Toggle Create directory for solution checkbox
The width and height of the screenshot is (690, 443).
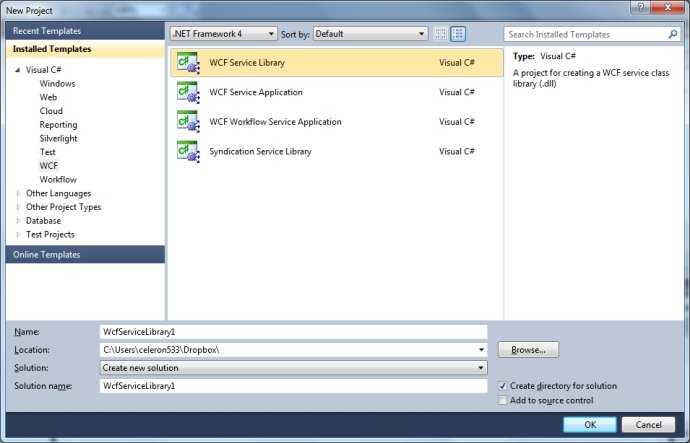pyautogui.click(x=502, y=386)
